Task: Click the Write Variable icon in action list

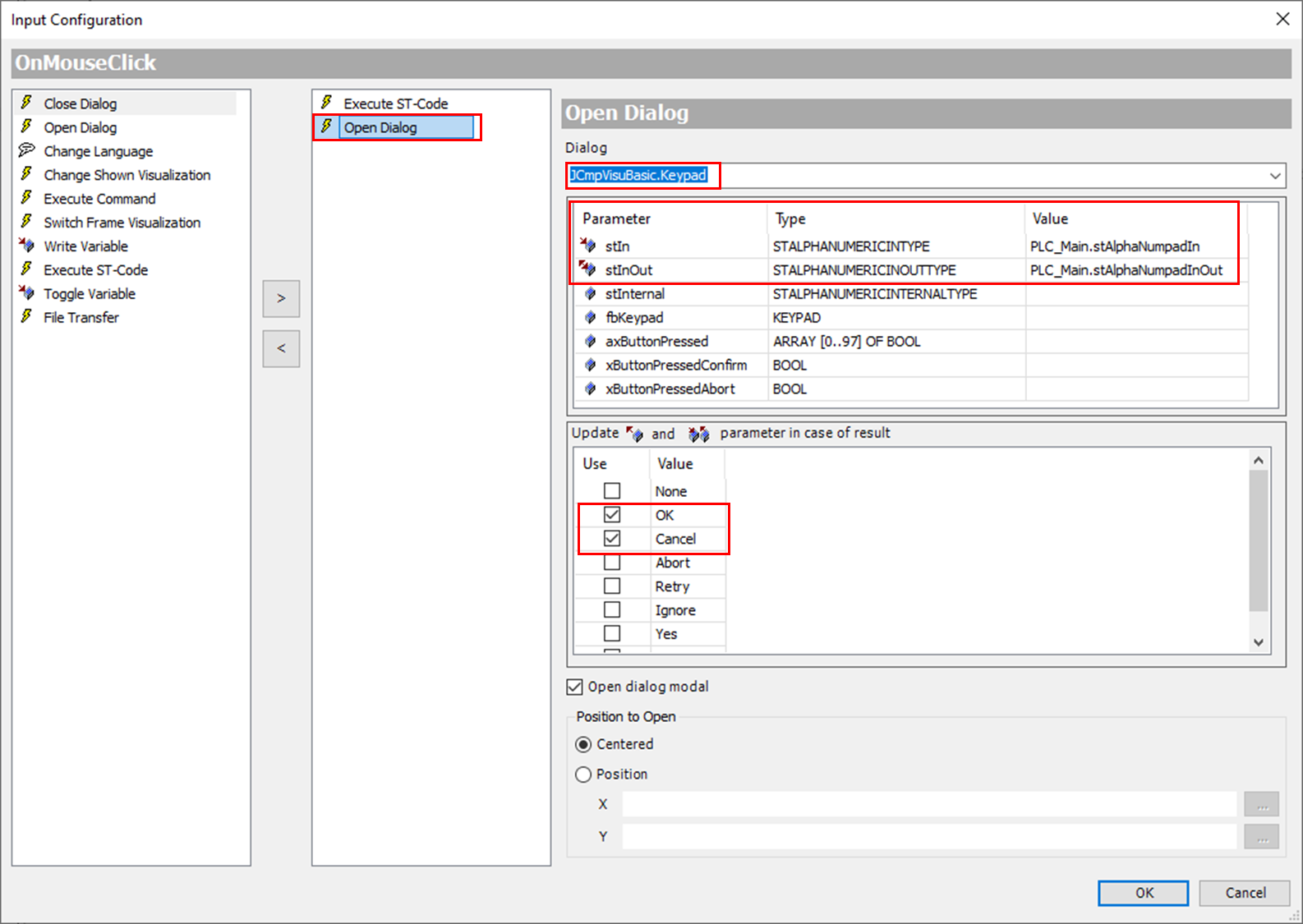Action: [x=26, y=246]
